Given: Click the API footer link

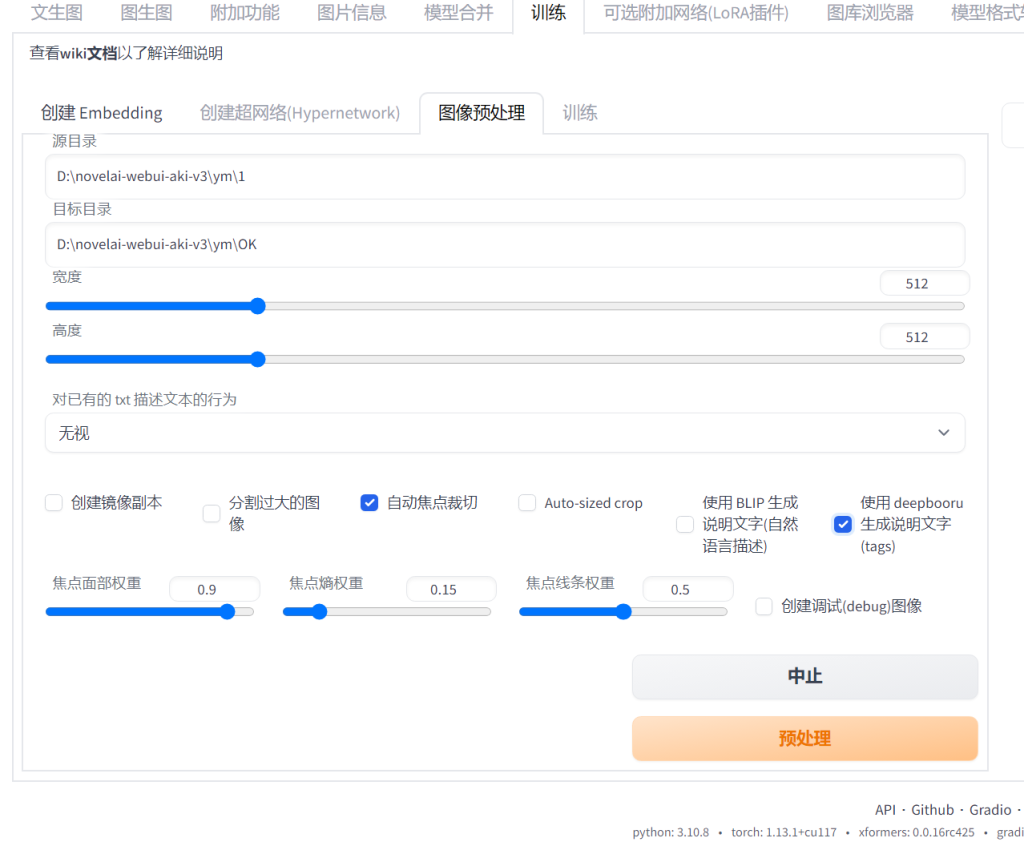Looking at the screenshot, I should click(885, 809).
